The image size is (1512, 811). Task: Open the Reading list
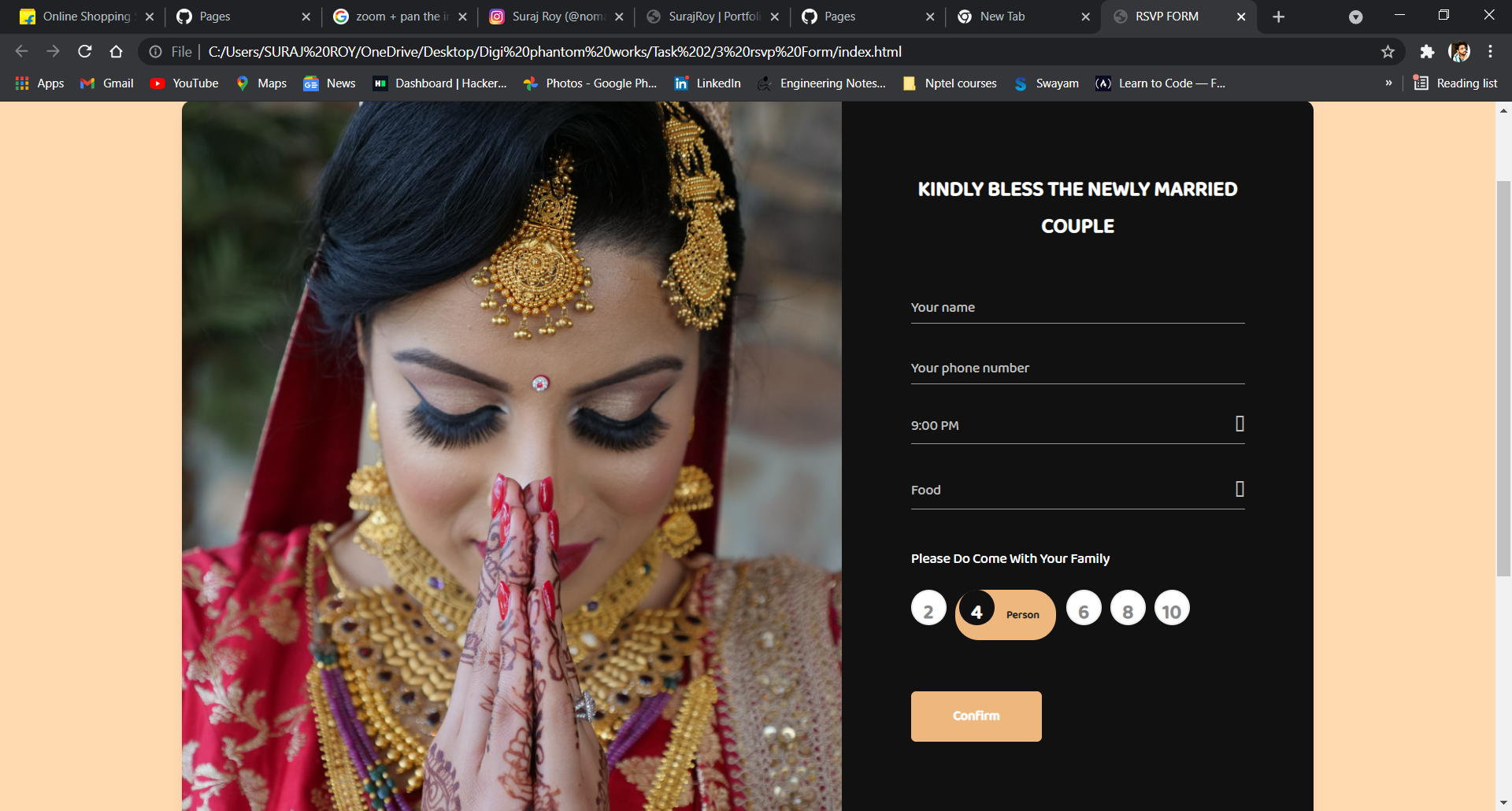[x=1455, y=83]
